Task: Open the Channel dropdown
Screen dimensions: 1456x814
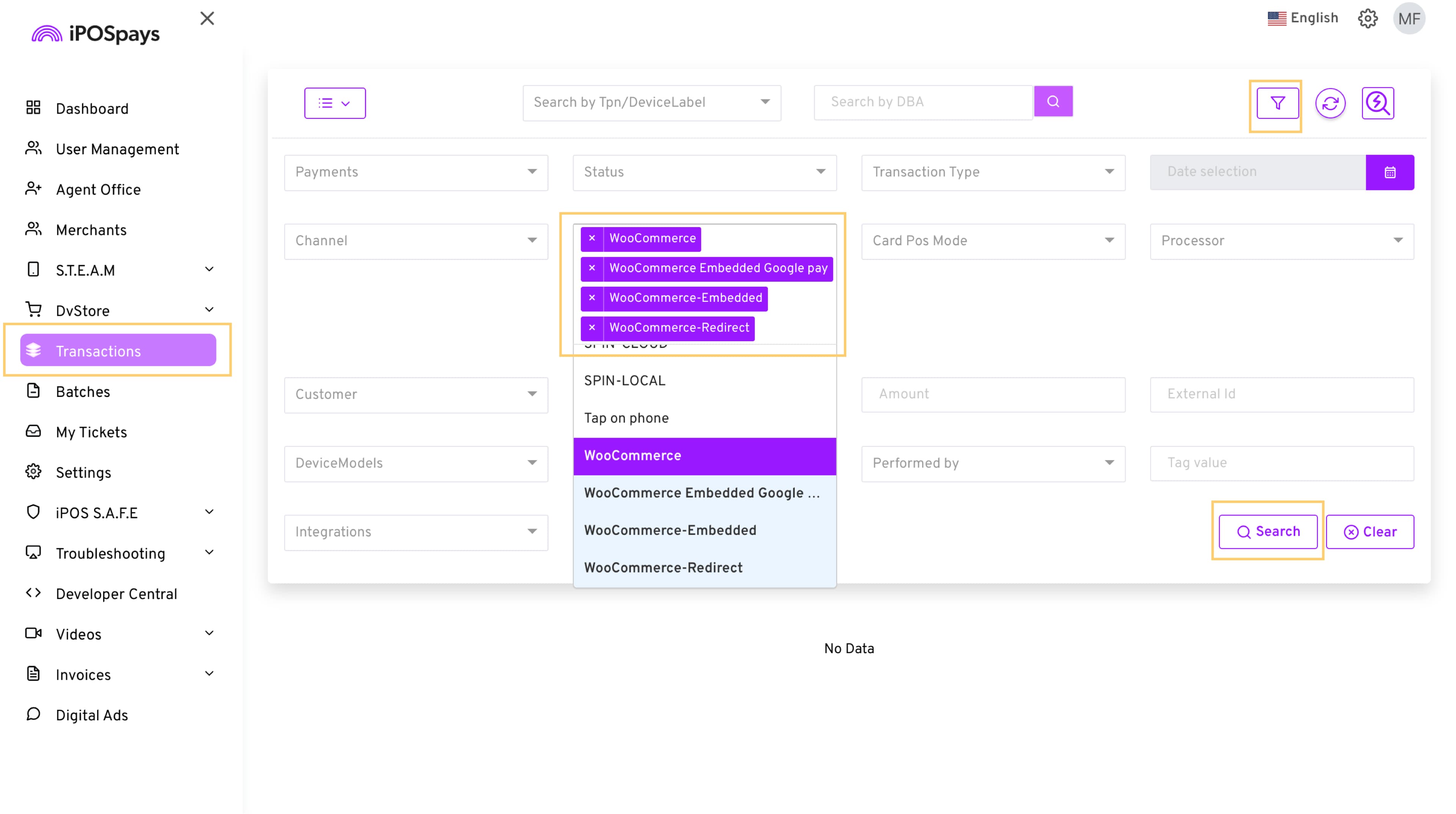Action: pyautogui.click(x=416, y=242)
